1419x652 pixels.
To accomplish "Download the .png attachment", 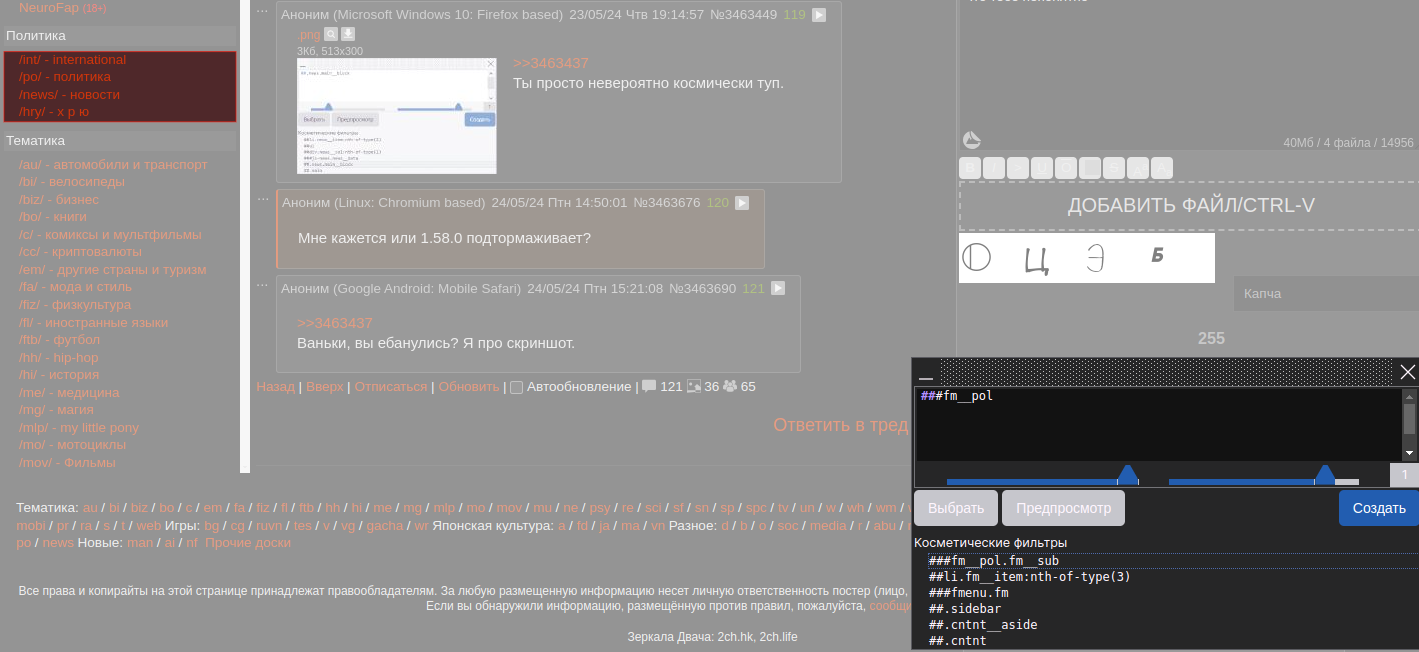I will [348, 34].
